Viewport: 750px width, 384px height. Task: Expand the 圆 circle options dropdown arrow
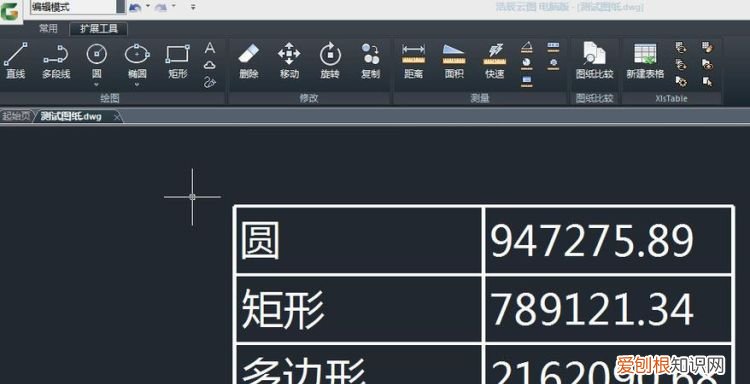tap(97, 85)
